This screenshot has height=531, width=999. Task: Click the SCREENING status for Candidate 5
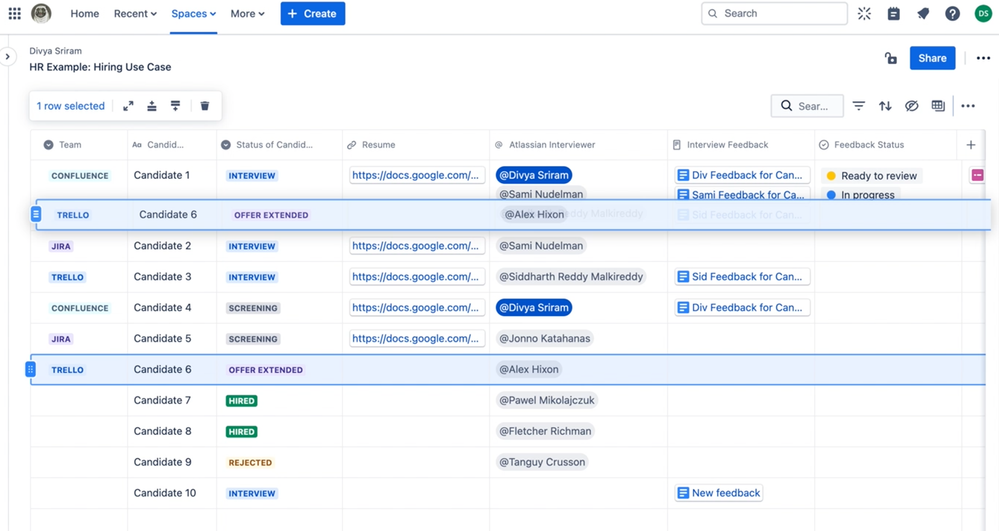tap(253, 339)
